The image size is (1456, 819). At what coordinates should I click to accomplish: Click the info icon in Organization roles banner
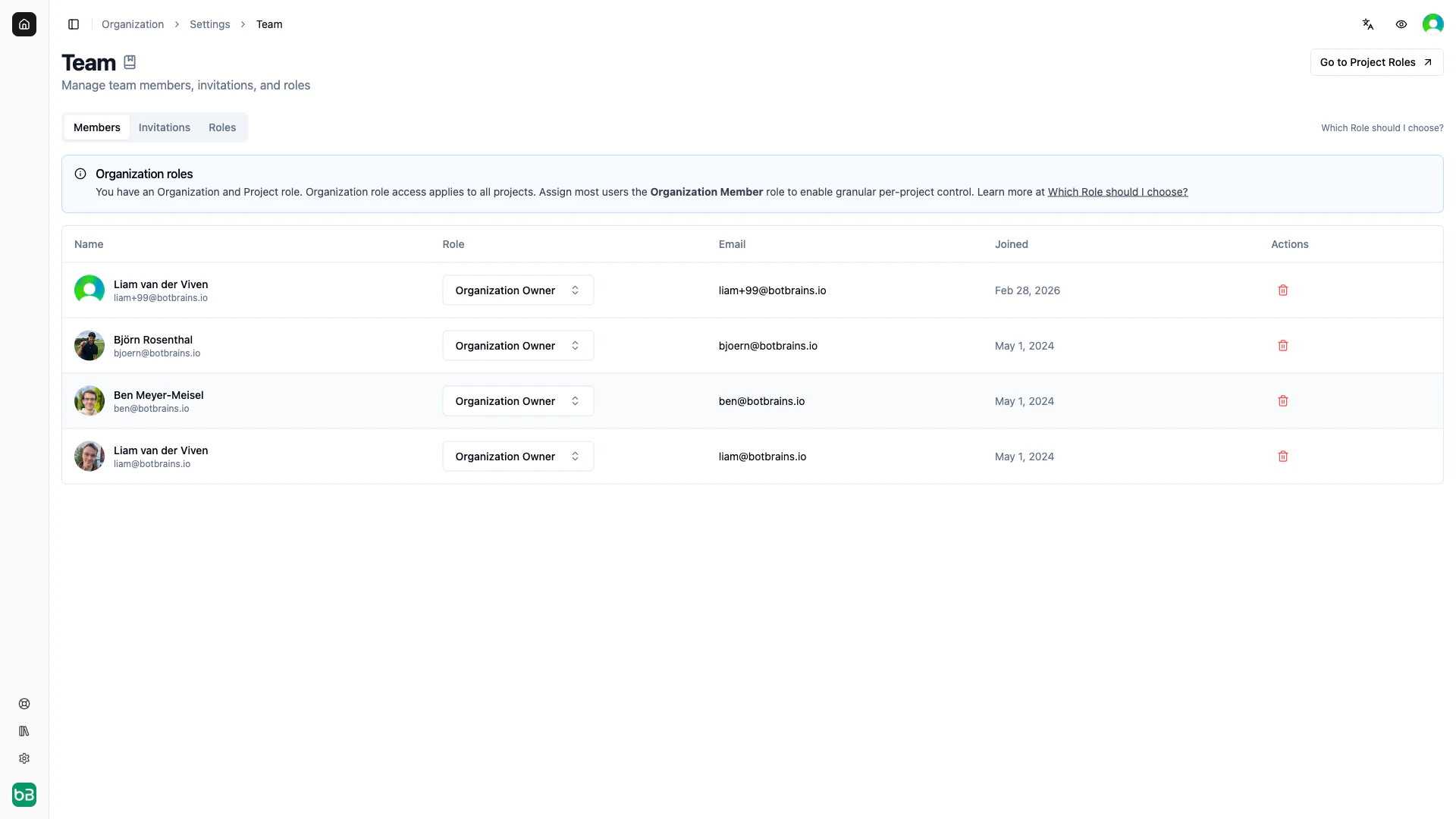click(x=80, y=174)
